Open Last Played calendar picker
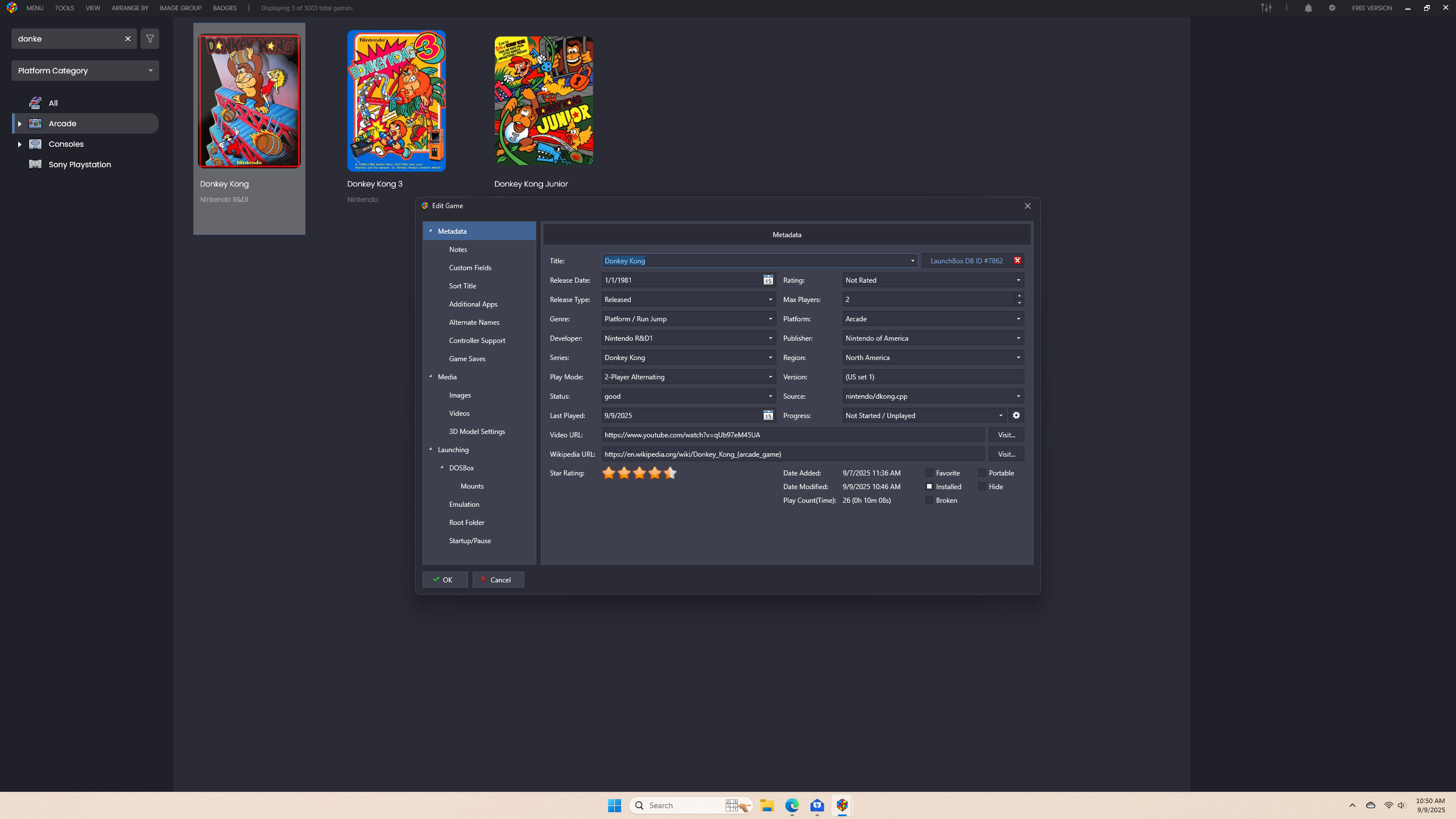The width and height of the screenshot is (1456, 819). (768, 415)
